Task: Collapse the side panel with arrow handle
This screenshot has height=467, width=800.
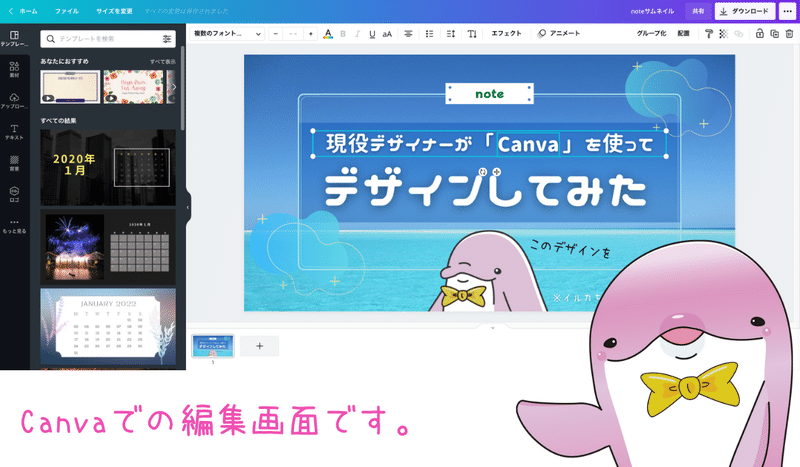Action: point(188,207)
